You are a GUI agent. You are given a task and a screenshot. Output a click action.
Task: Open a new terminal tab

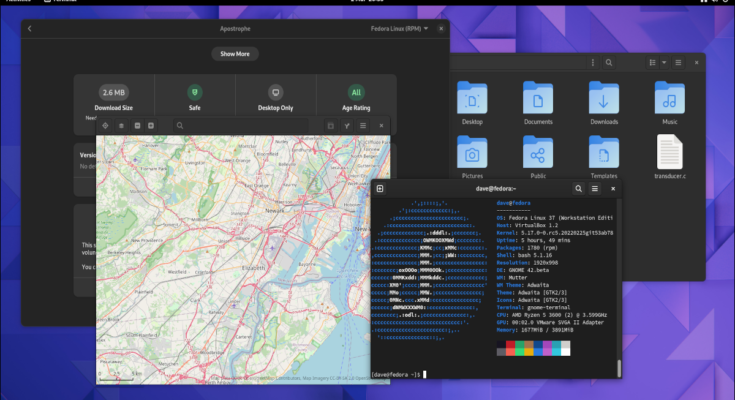pyautogui.click(x=380, y=188)
